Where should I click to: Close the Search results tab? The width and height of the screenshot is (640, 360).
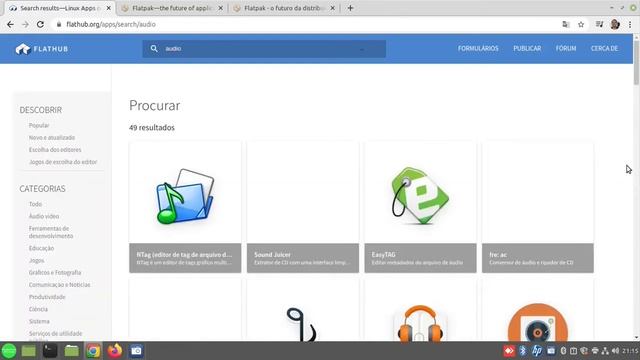tap(109, 8)
